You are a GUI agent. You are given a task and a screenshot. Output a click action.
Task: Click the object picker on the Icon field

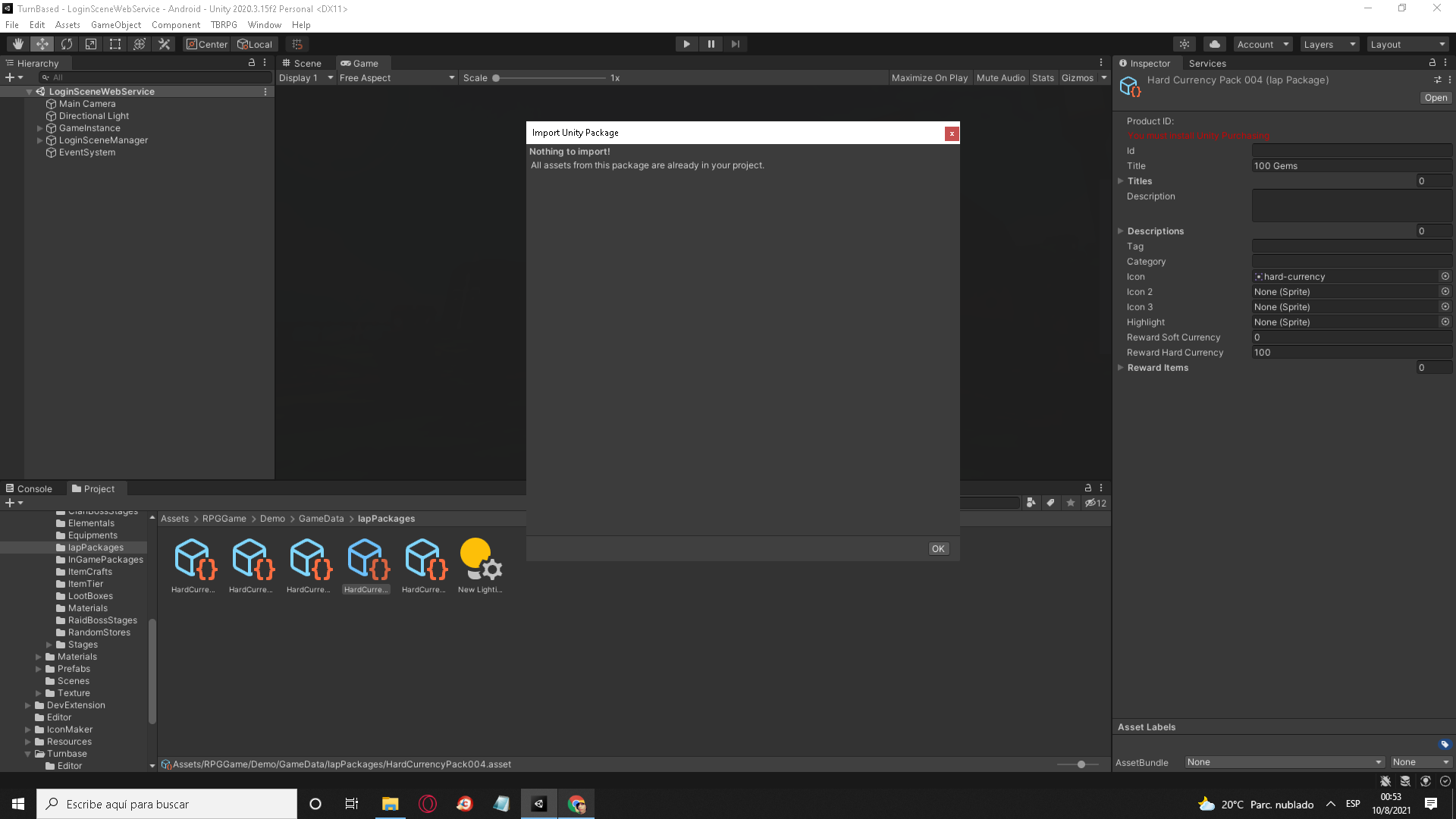coord(1445,276)
